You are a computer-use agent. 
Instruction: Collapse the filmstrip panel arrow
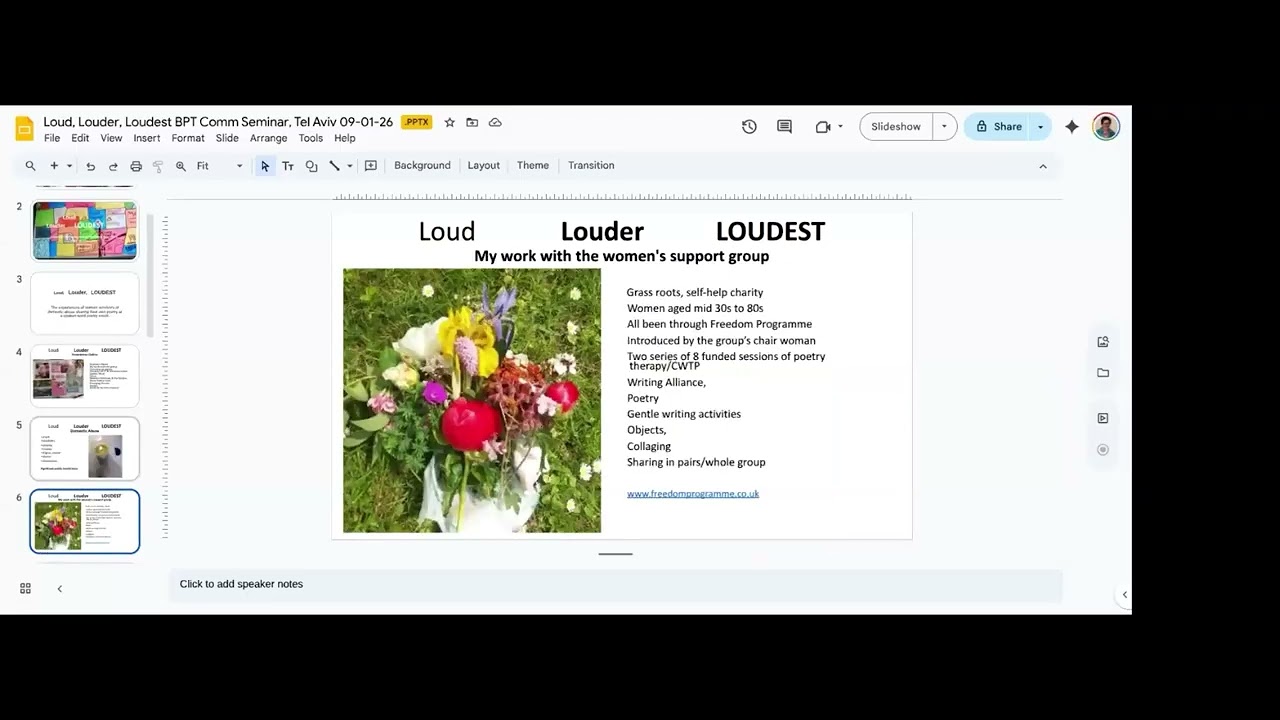(x=59, y=589)
